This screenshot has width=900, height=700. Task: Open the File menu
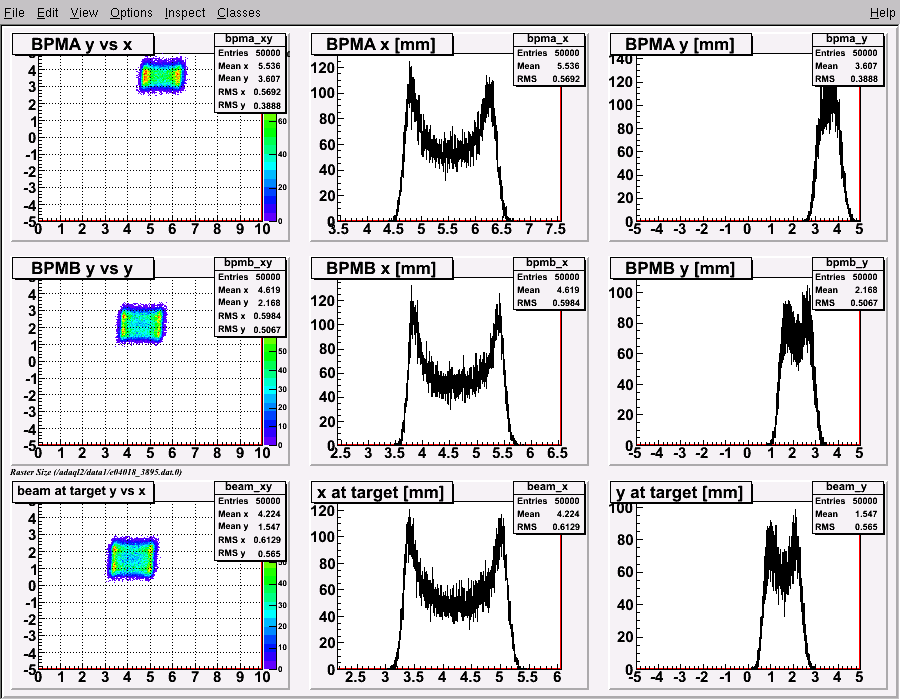(14, 13)
